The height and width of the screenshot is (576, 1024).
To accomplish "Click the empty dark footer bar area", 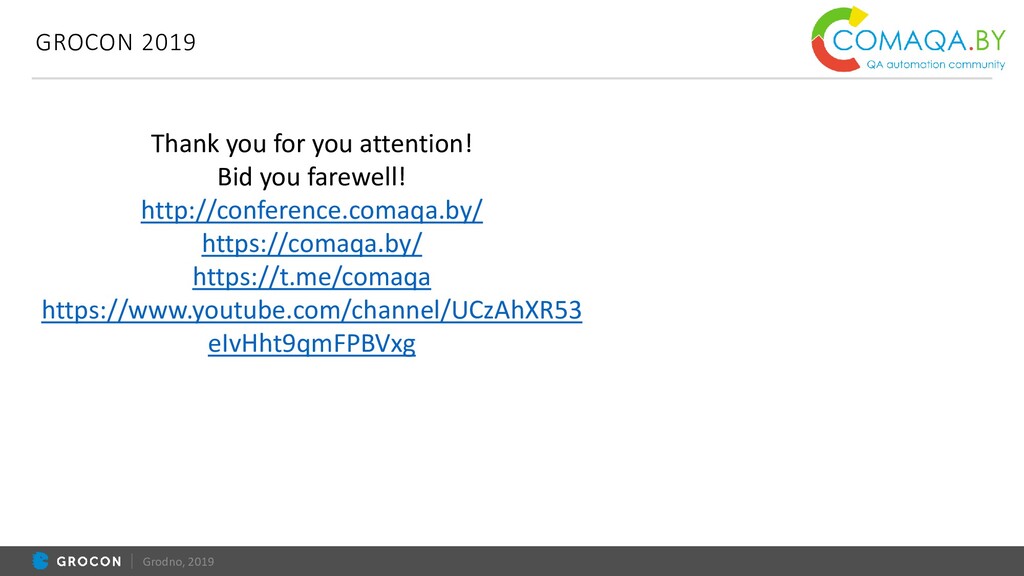I will tap(620, 561).
